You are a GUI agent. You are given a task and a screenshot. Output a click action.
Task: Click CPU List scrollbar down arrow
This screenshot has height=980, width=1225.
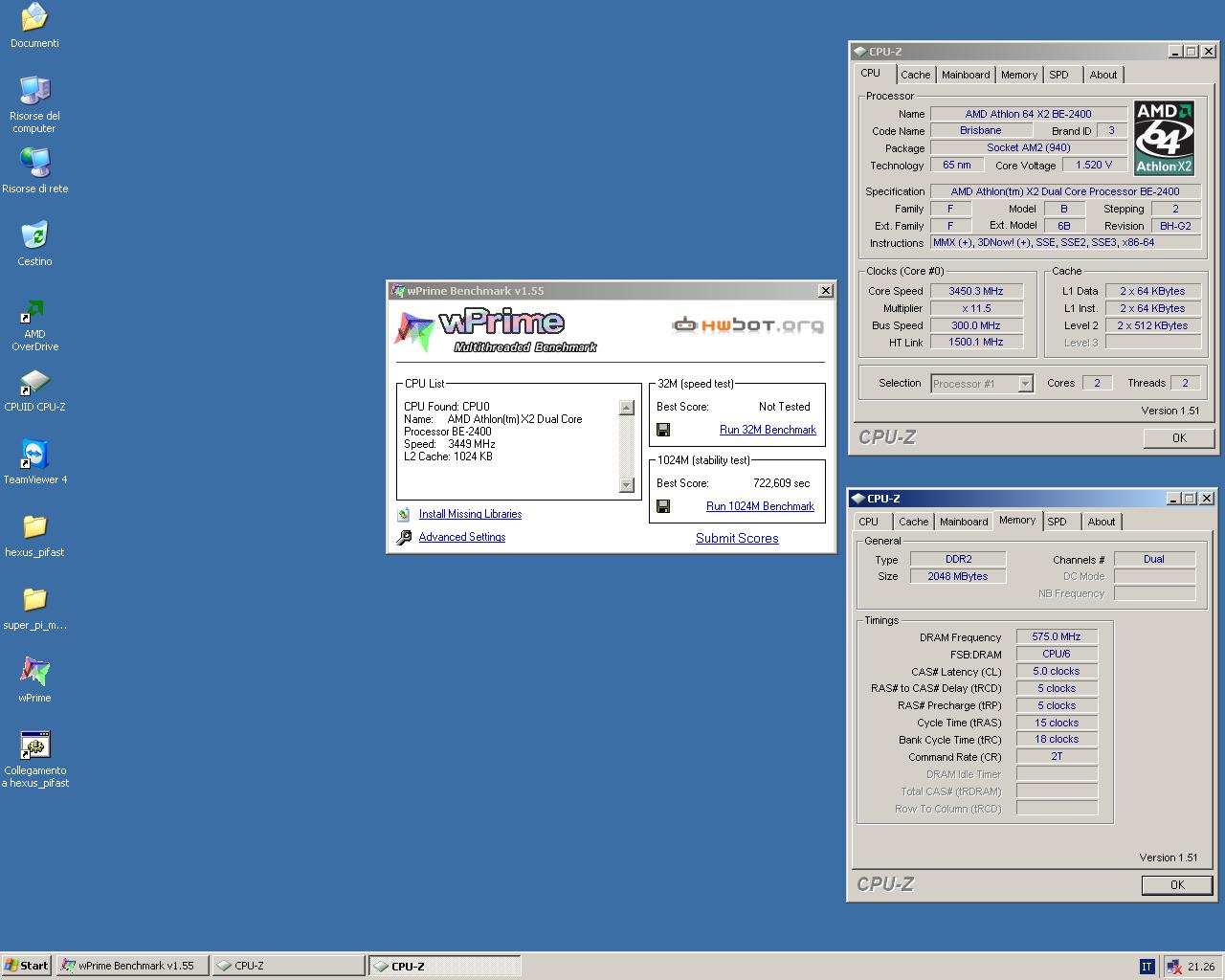[x=627, y=485]
